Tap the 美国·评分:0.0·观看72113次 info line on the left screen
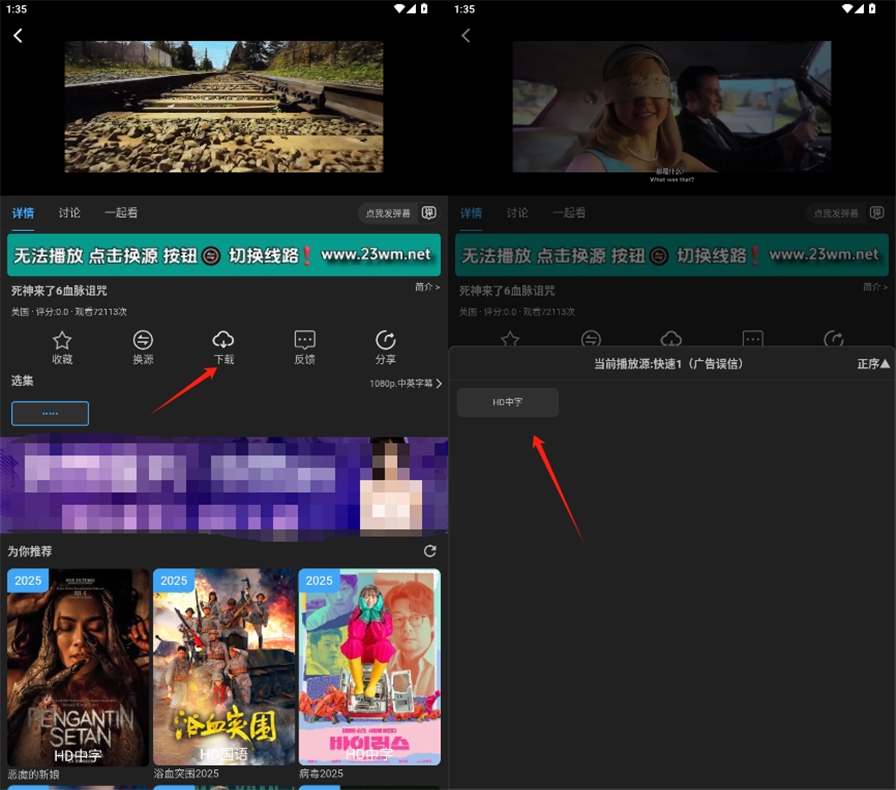Screen dimensions: 896x790 (x=69, y=312)
